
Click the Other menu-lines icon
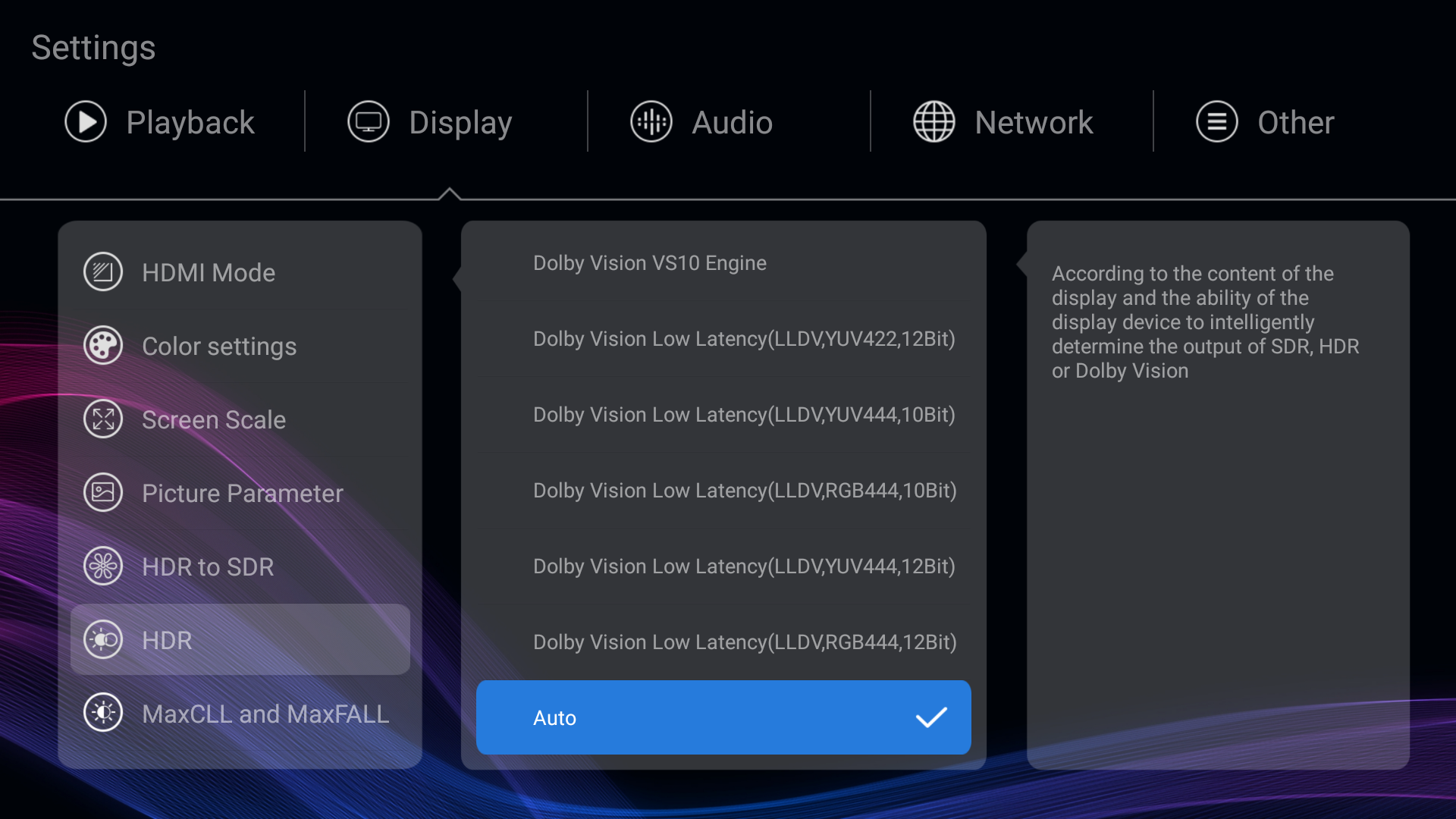pos(1217,122)
